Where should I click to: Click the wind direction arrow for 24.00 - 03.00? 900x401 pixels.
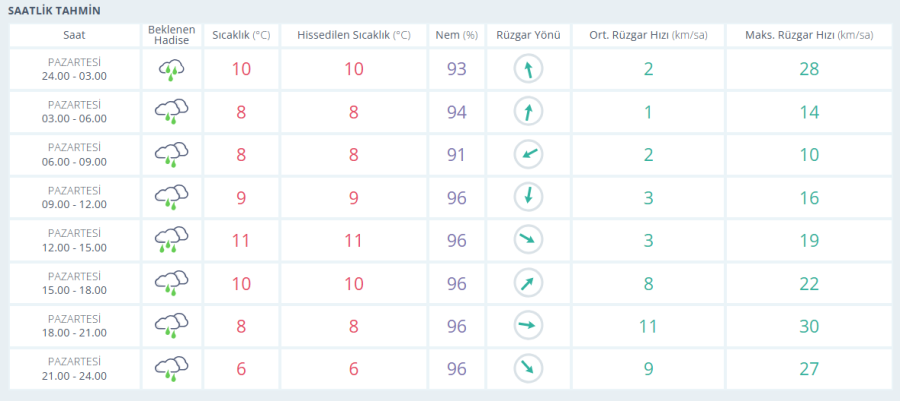[528, 69]
